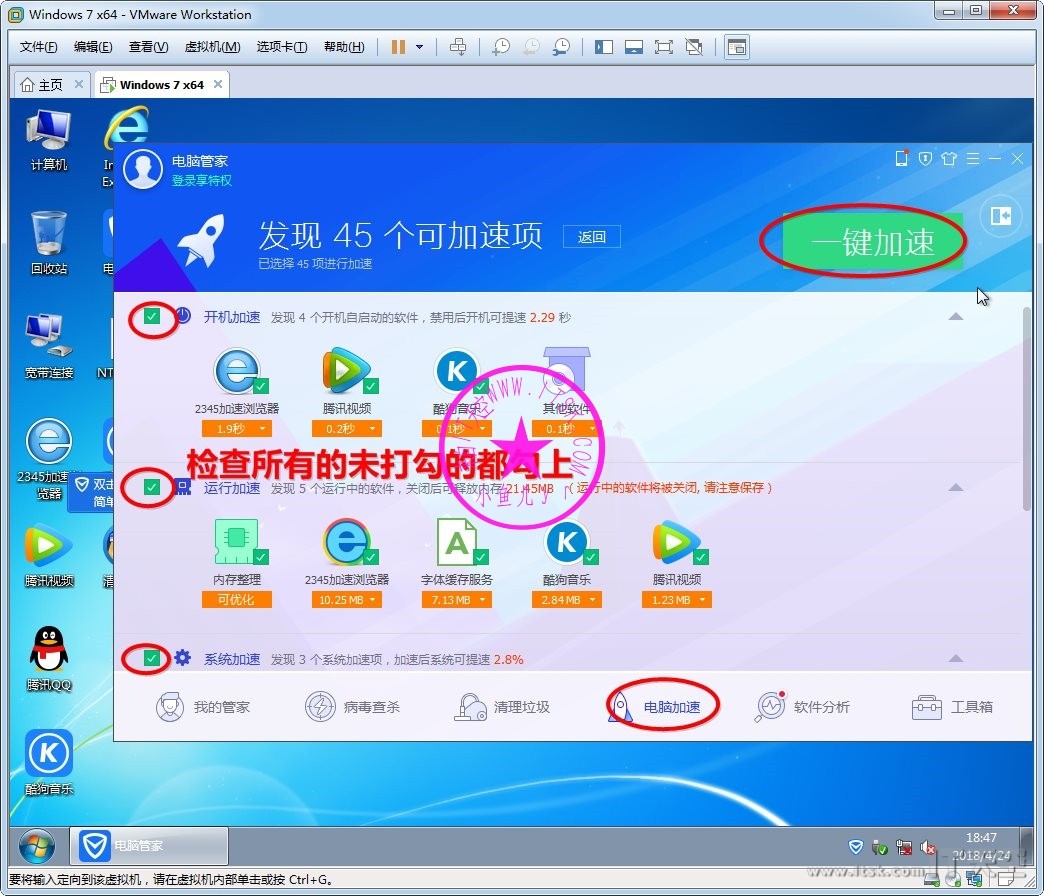Click the user avatar to log in
This screenshot has width=1044, height=896.
[143, 169]
